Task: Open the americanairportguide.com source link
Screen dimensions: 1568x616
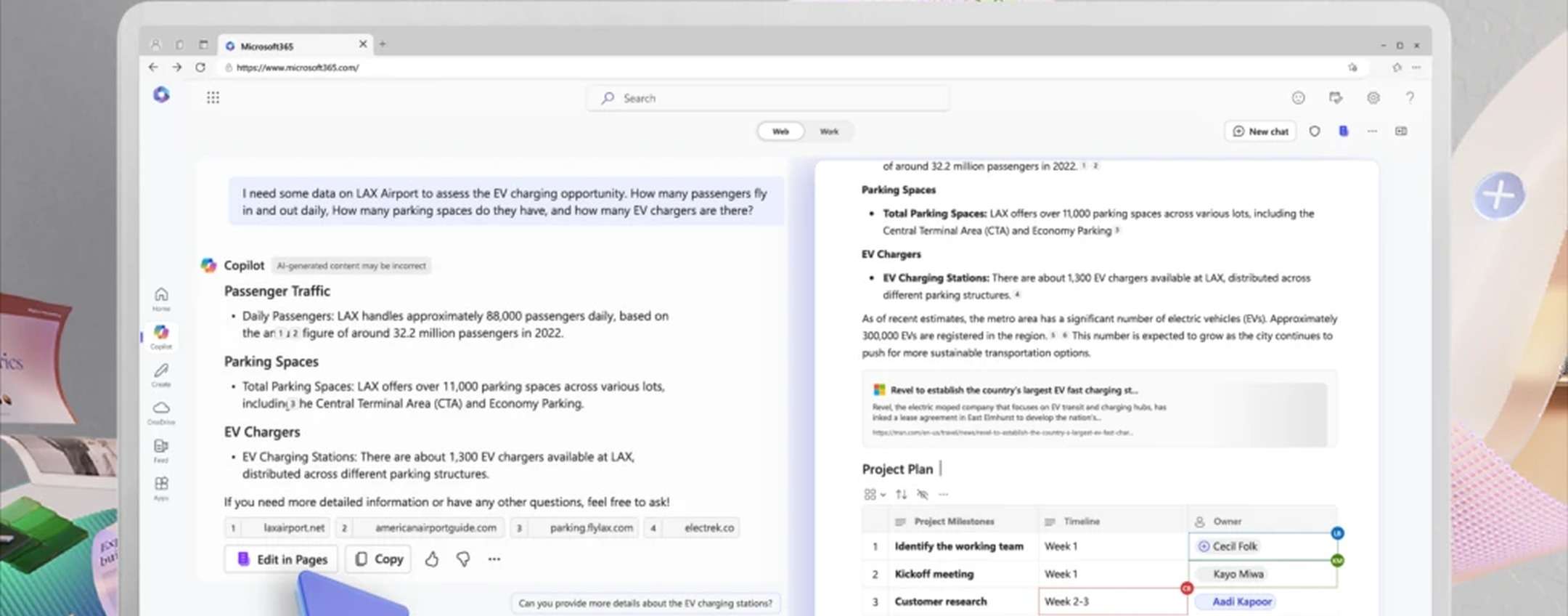Action: coord(420,527)
